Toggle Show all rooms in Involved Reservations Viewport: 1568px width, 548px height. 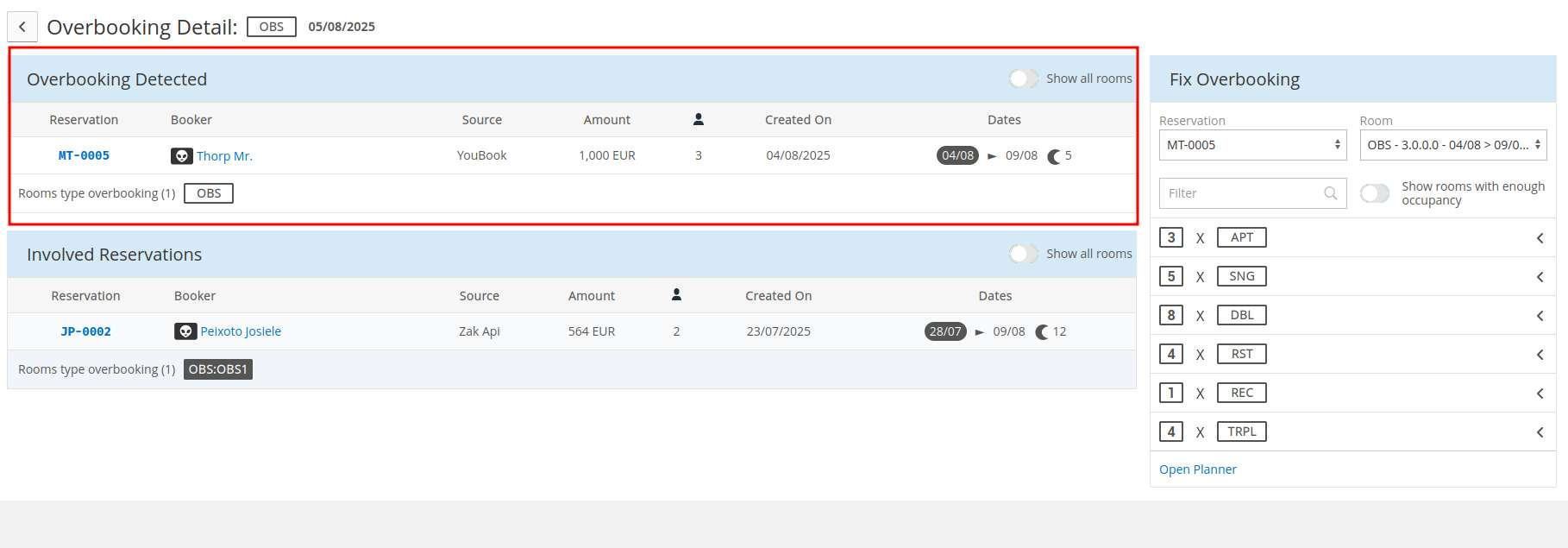1024,254
